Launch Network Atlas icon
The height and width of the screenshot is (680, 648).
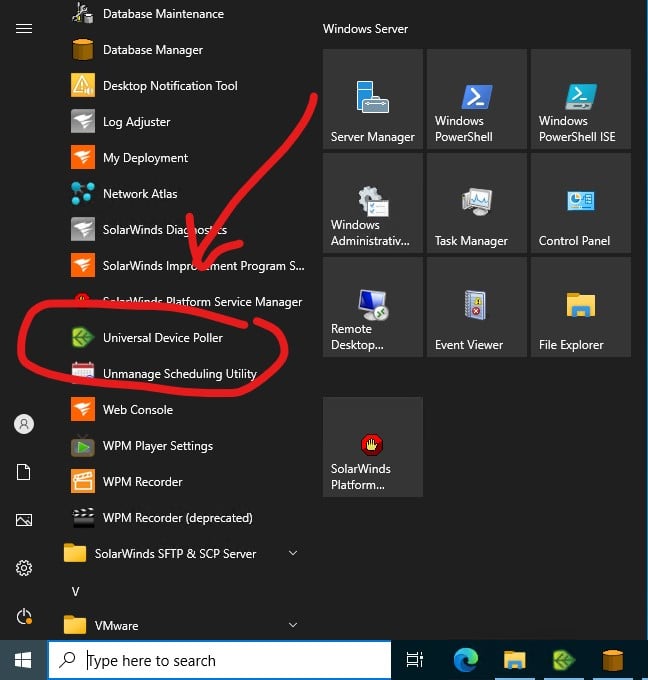pos(82,193)
